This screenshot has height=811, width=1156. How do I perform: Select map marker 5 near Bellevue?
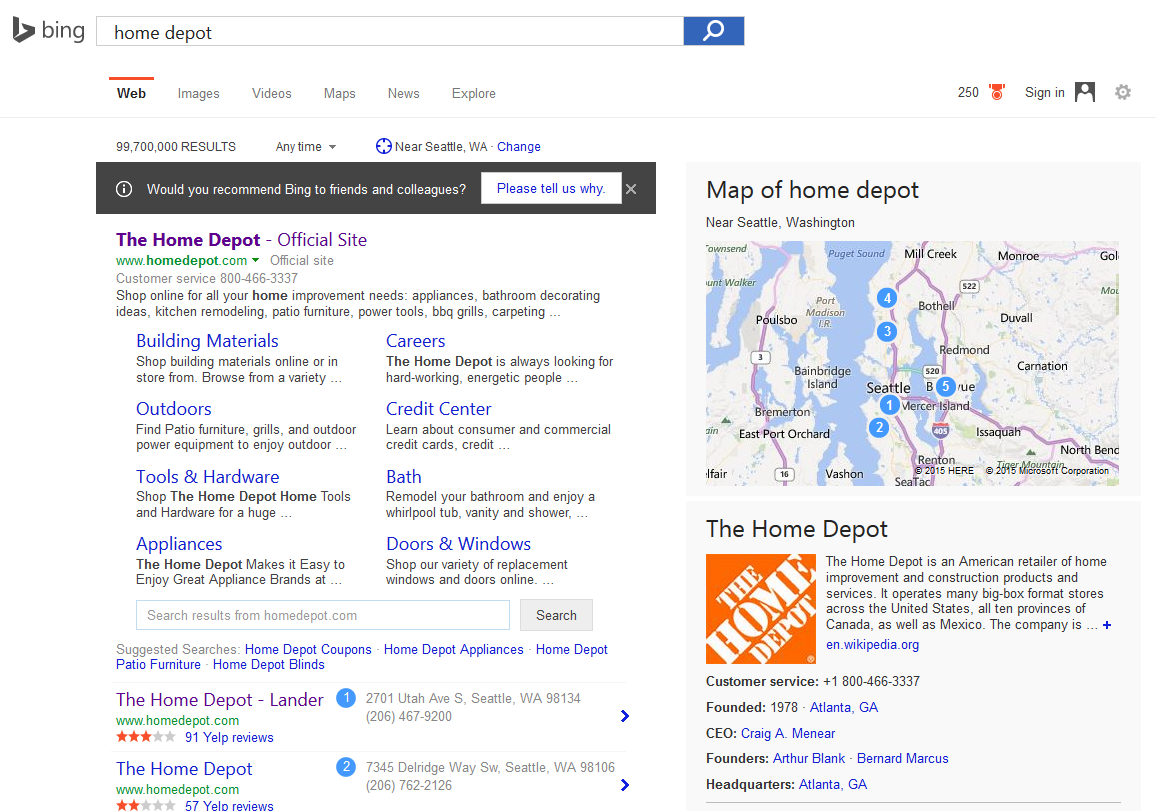[x=945, y=385]
